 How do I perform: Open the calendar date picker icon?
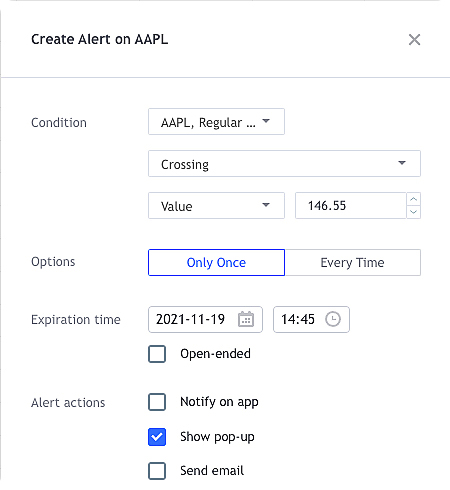[x=246, y=319]
